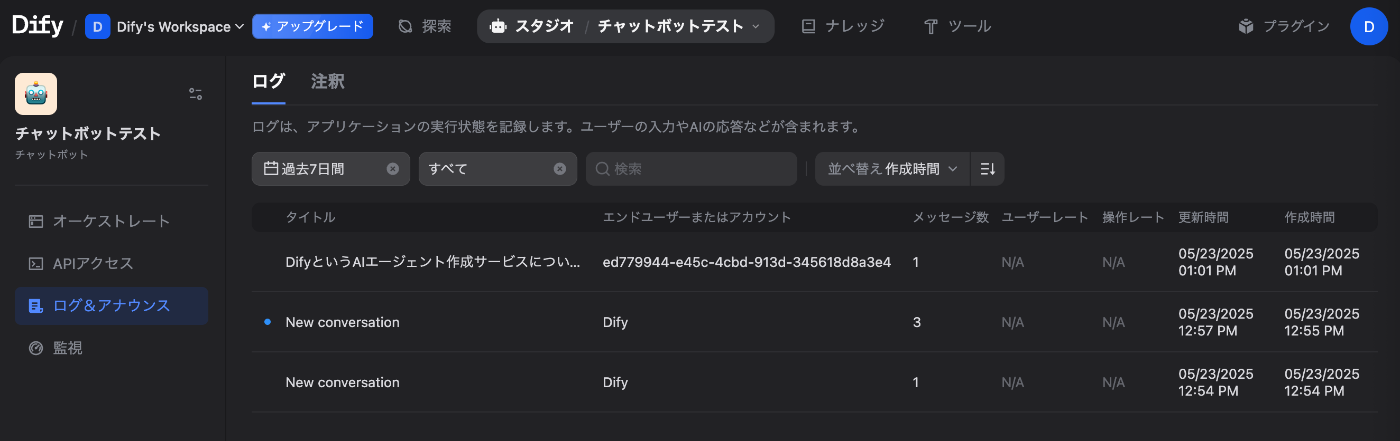Clear the すべて filter selection
Image resolution: width=1400 pixels, height=441 pixels.
(x=560, y=169)
